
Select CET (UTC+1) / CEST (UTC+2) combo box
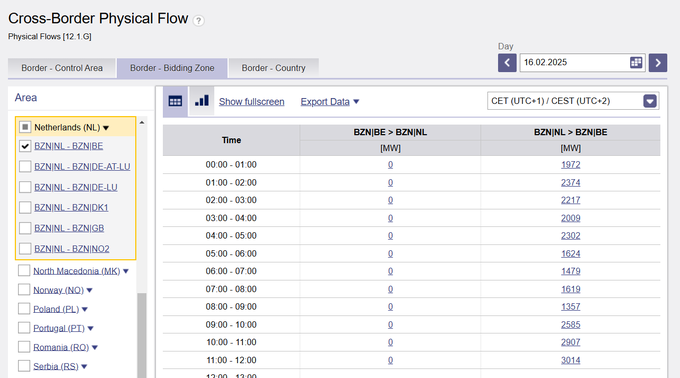573,101
